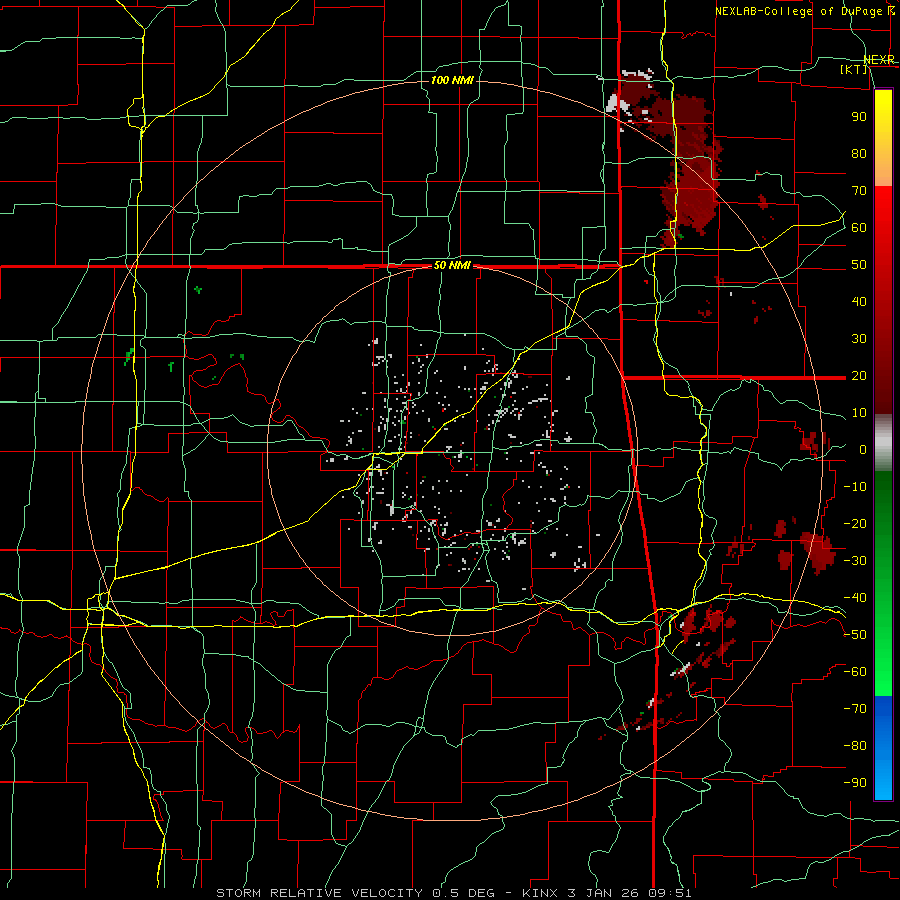This screenshot has width=900, height=900.
Task: Click the "3 JAN 26" date in the caption
Action: pyautogui.click(x=604, y=893)
